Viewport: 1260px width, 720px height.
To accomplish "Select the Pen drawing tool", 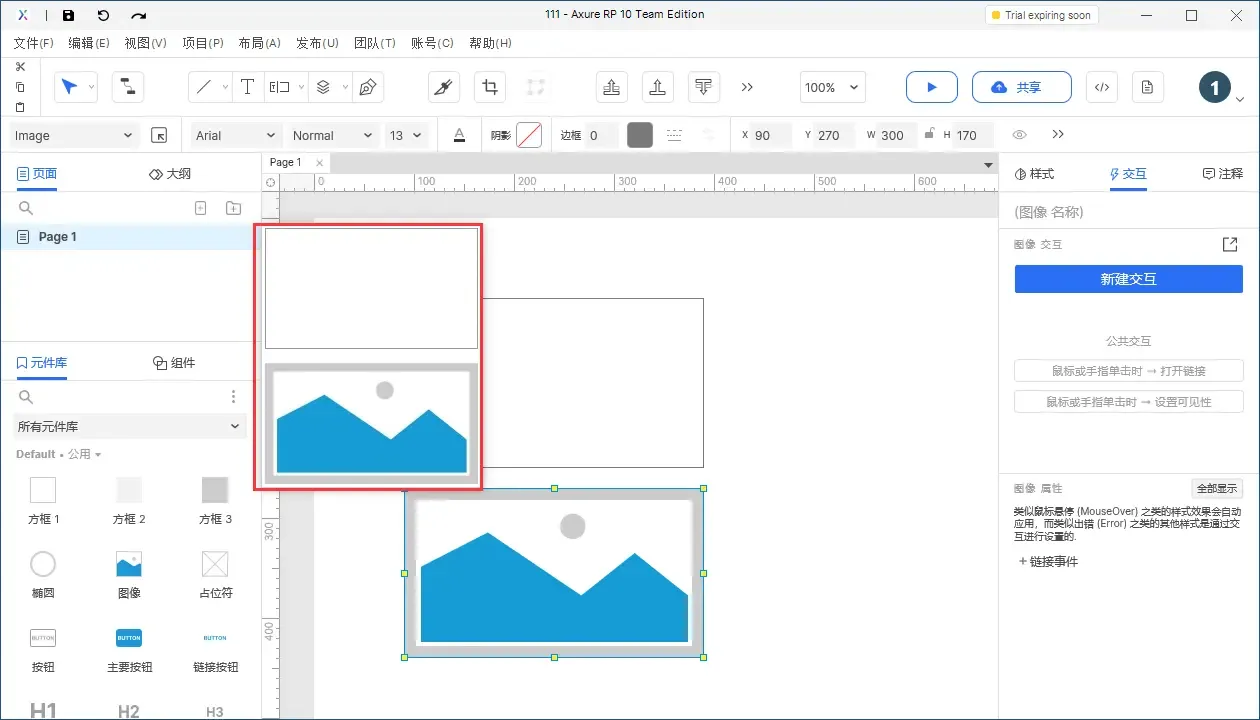I will tap(368, 87).
